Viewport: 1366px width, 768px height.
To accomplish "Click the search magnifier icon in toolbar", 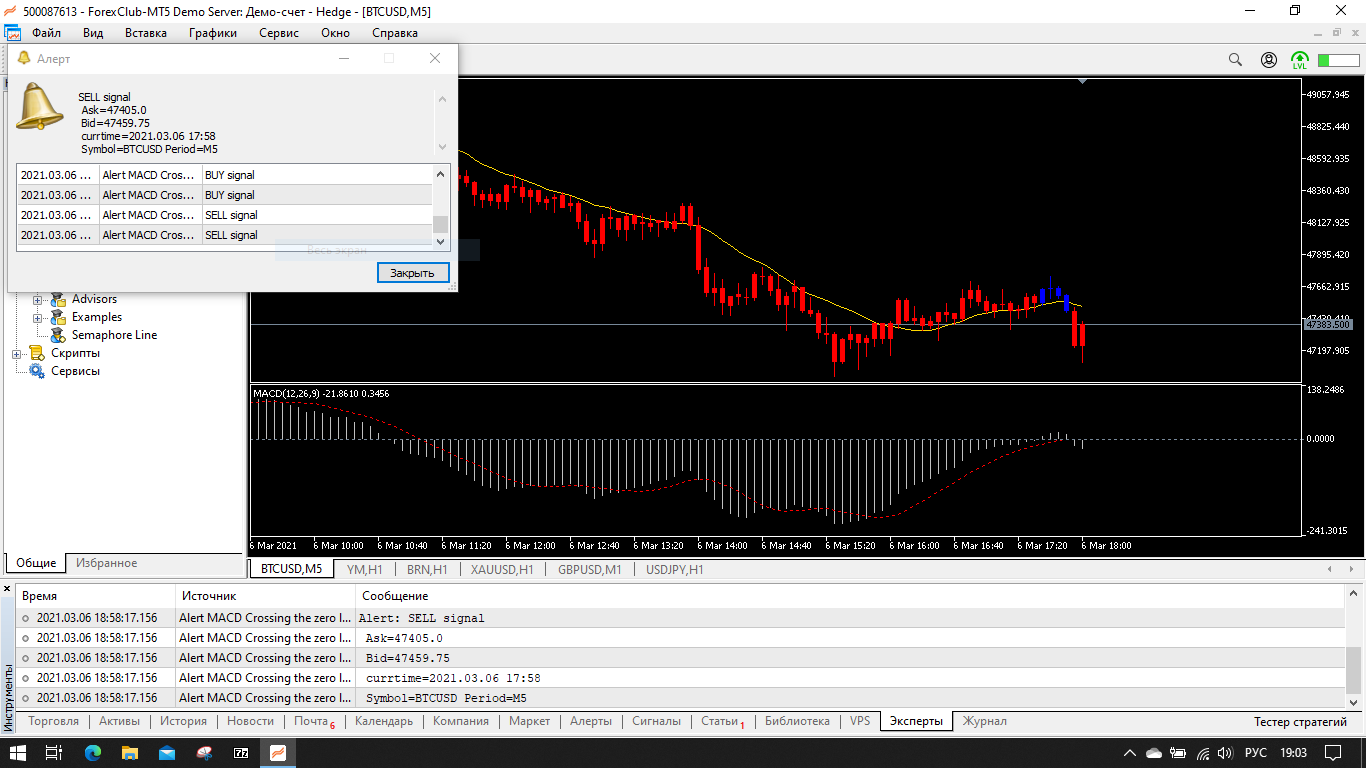I will tap(1235, 60).
